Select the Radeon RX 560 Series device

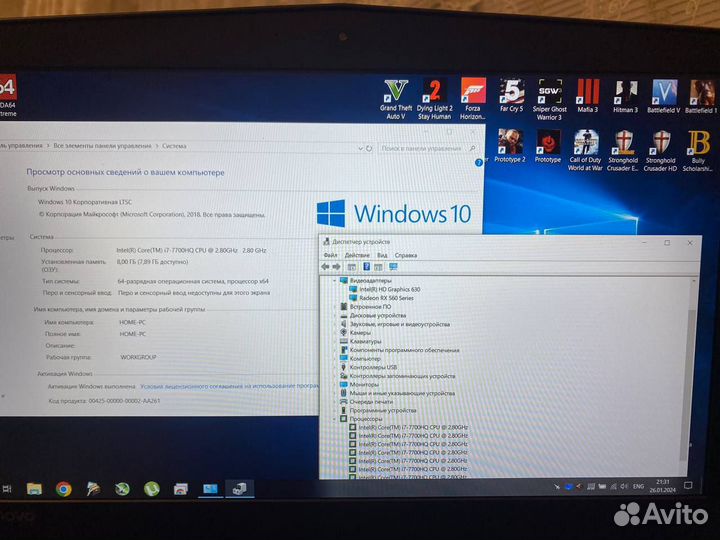click(x=391, y=298)
